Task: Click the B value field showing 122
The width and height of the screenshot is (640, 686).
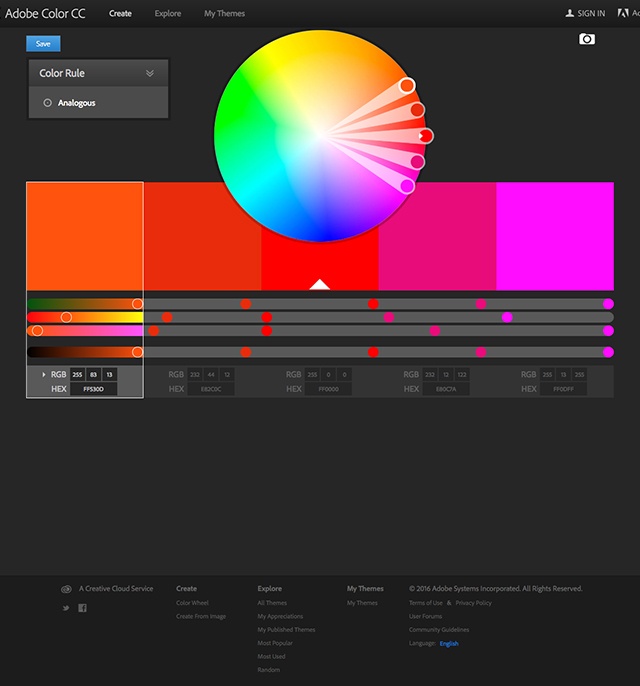Action: click(x=462, y=374)
